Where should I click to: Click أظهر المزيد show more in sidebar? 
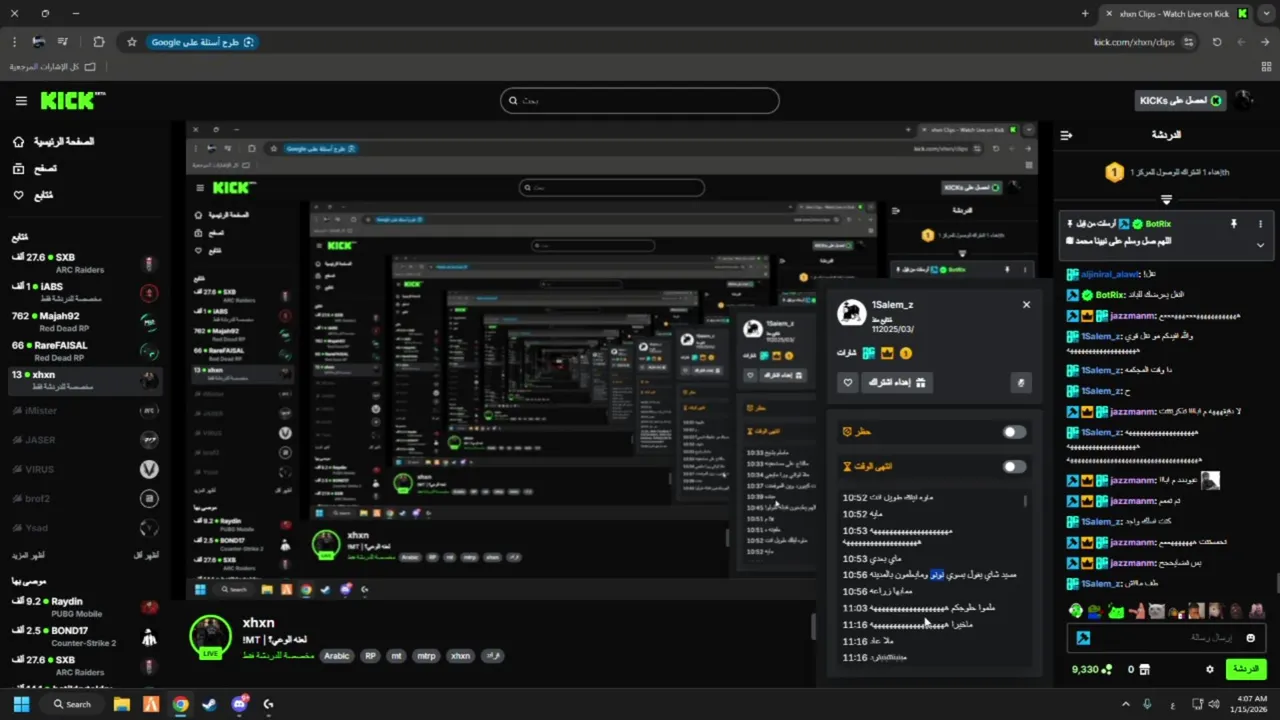coord(28,555)
